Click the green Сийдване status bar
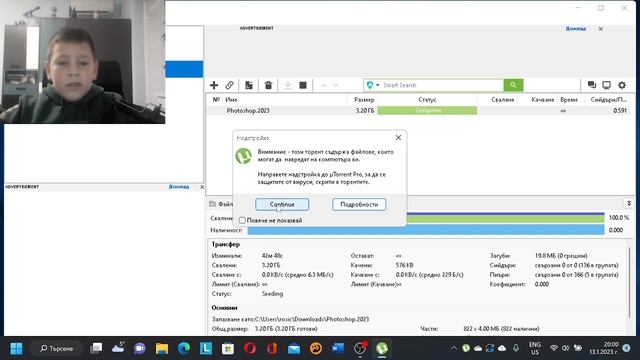The image size is (640, 360). pyautogui.click(x=427, y=111)
